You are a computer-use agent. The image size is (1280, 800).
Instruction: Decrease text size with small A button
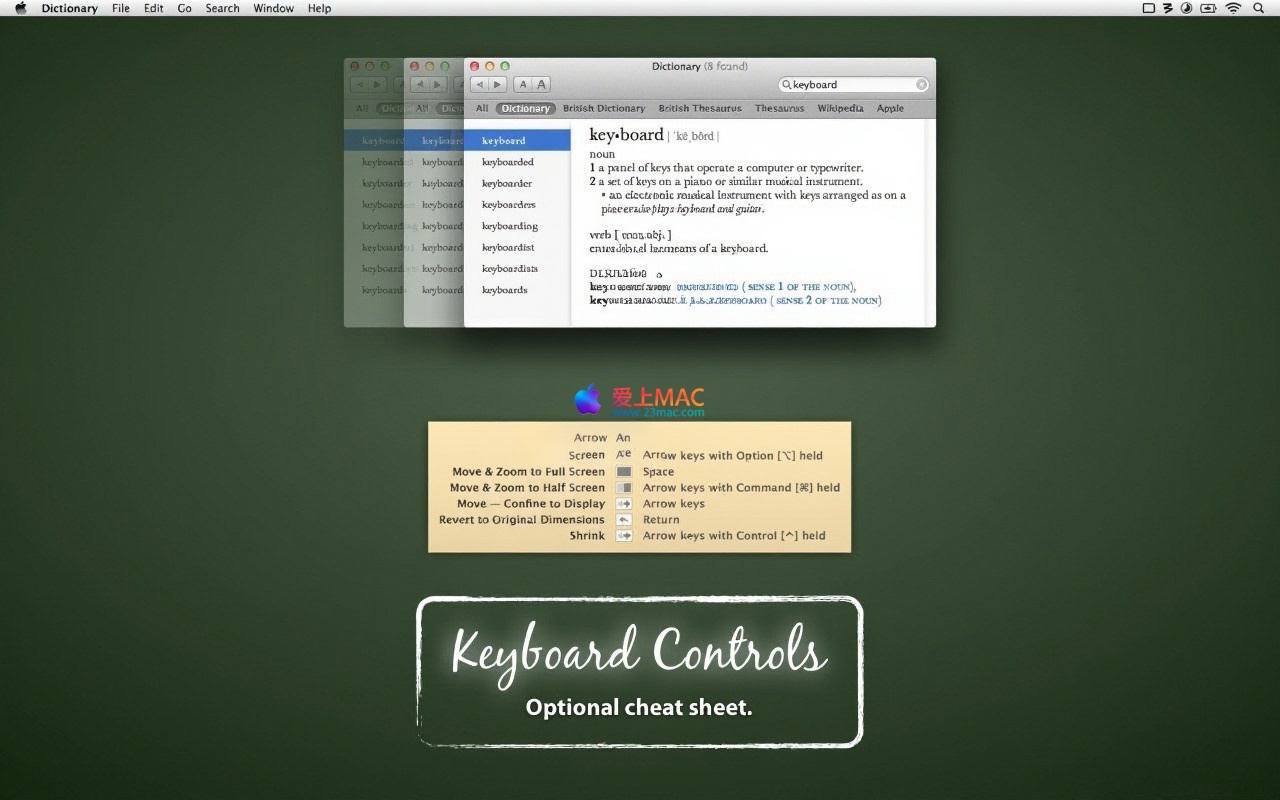tap(524, 85)
